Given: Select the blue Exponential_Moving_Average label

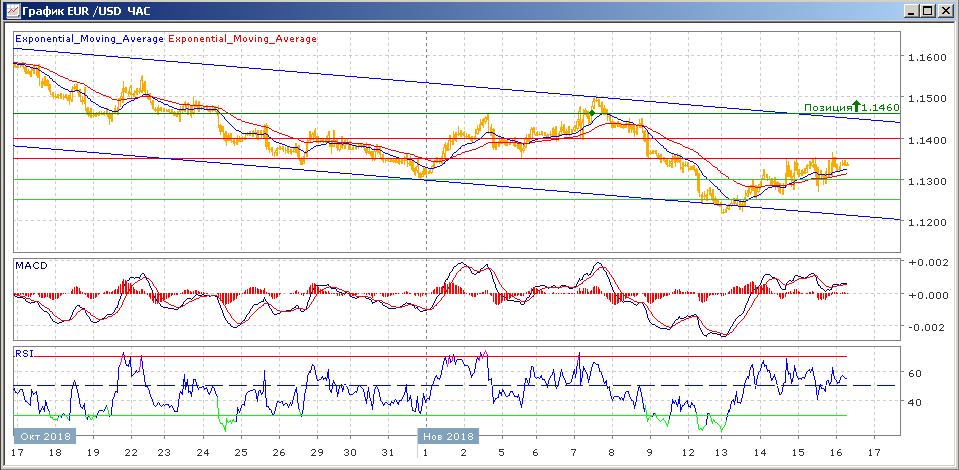Looking at the screenshot, I should 89,39.
